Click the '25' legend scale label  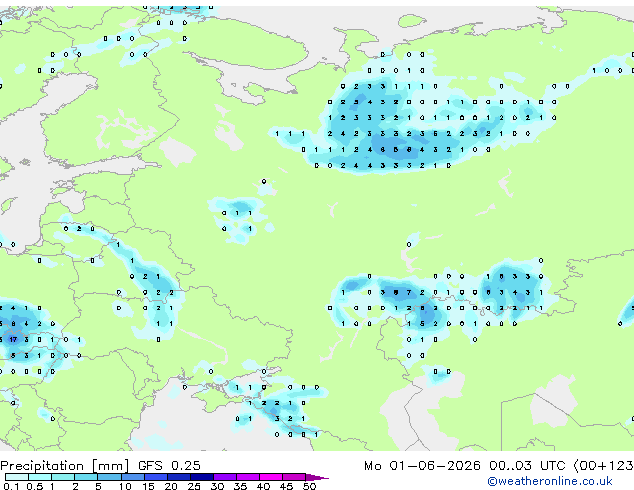[x=194, y=486]
